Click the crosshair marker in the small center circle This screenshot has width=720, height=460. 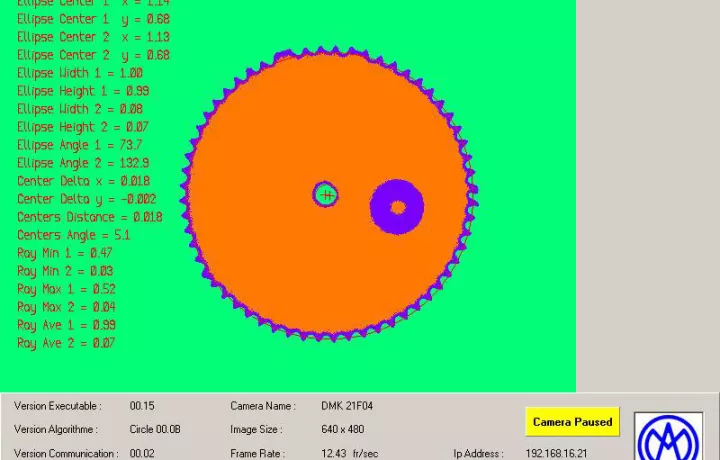click(x=326, y=195)
